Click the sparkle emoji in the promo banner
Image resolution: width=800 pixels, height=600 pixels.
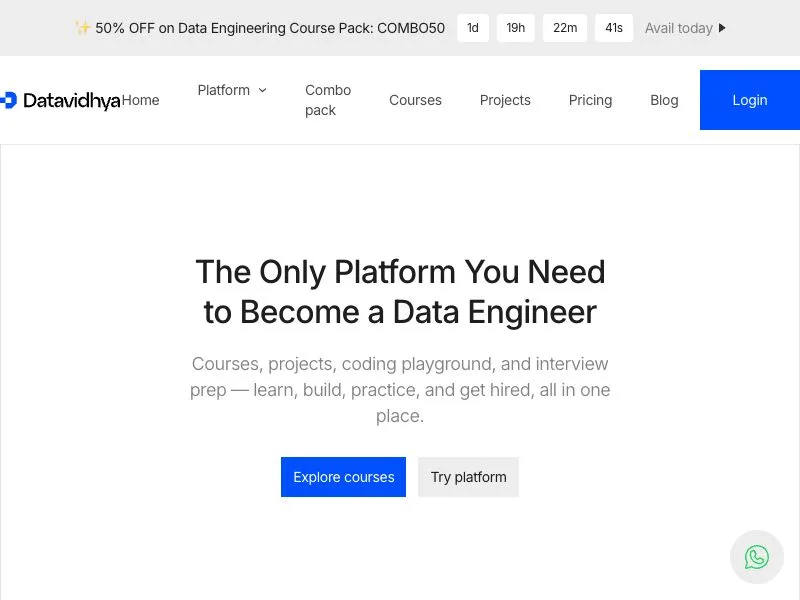tap(82, 28)
